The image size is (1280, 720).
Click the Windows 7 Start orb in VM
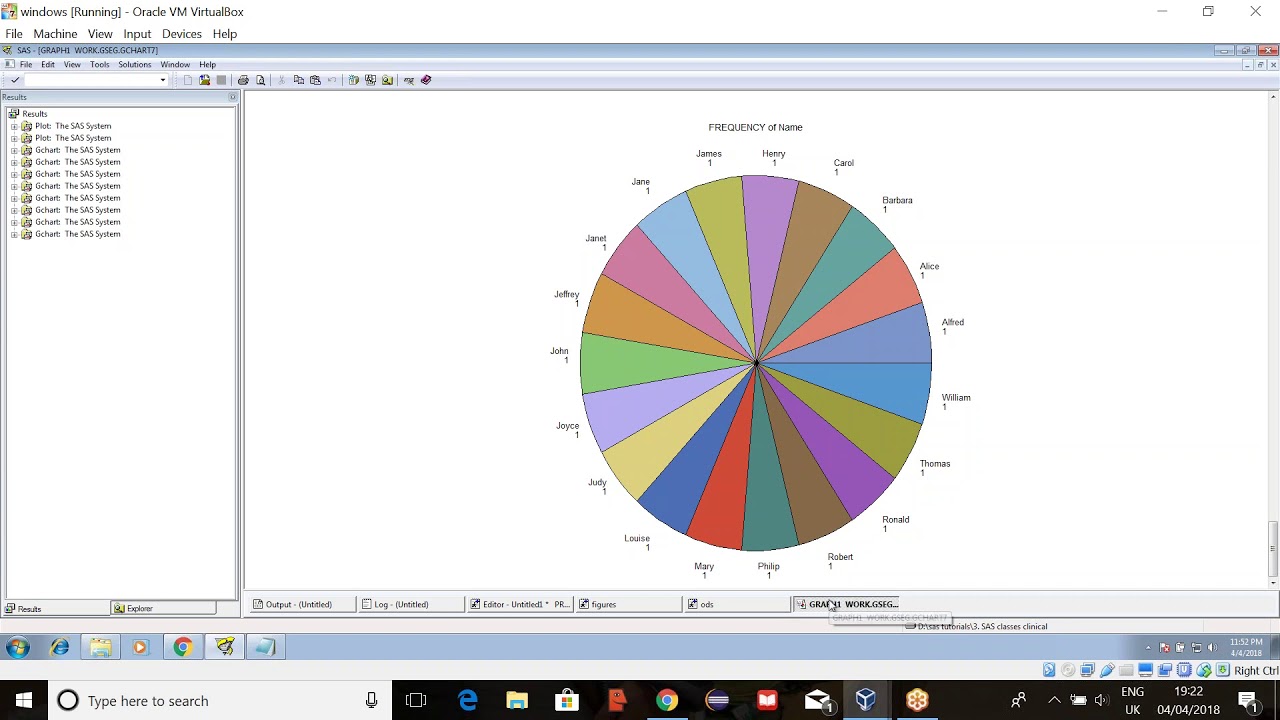coord(17,647)
